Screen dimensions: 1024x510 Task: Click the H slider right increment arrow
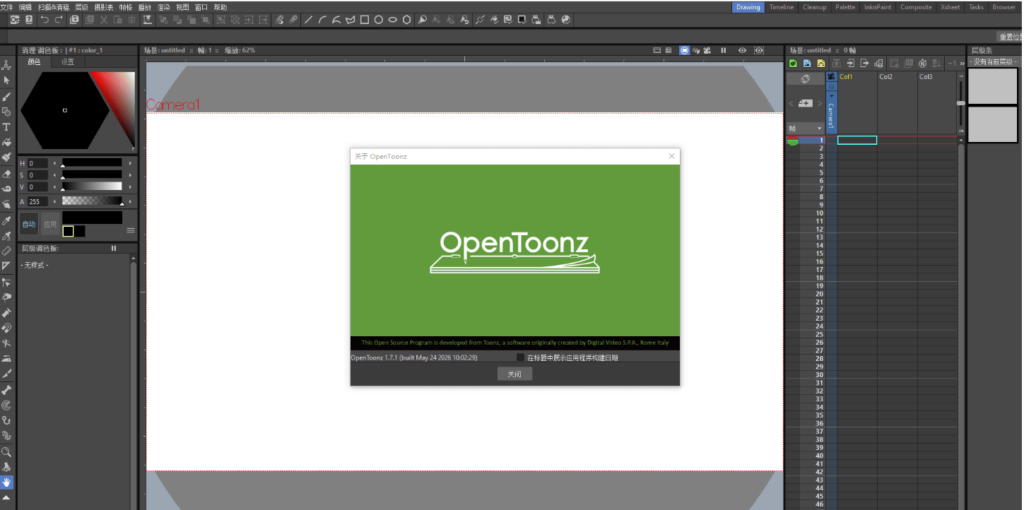pyautogui.click(x=130, y=163)
